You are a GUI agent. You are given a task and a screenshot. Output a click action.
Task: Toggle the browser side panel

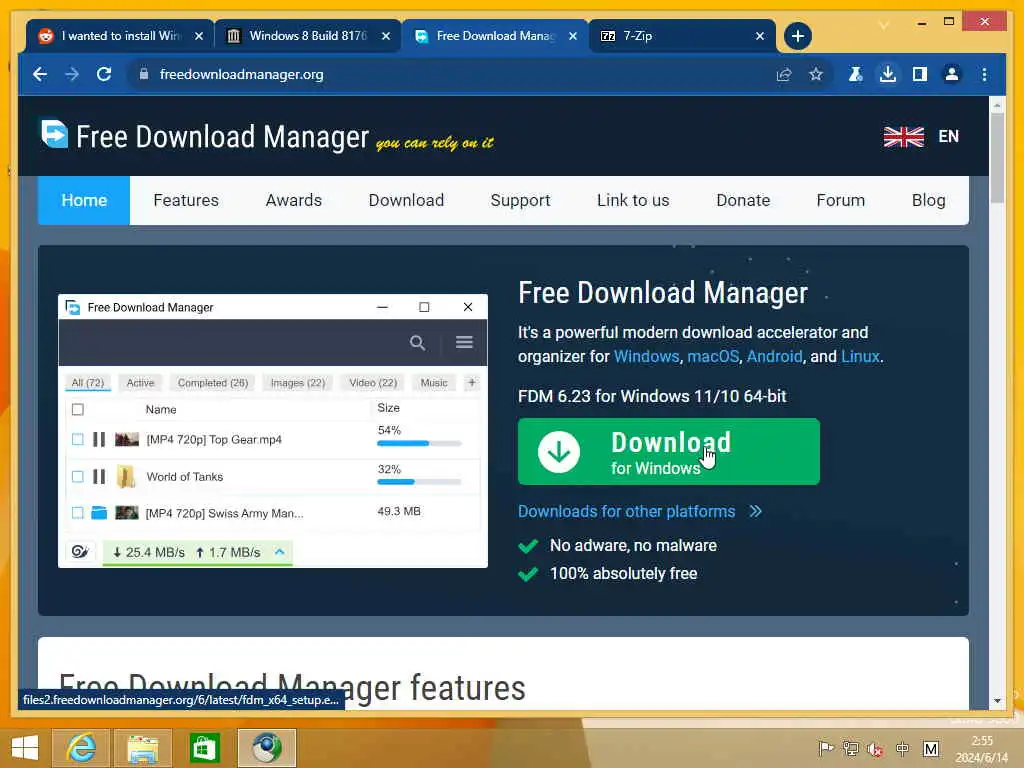tap(920, 74)
